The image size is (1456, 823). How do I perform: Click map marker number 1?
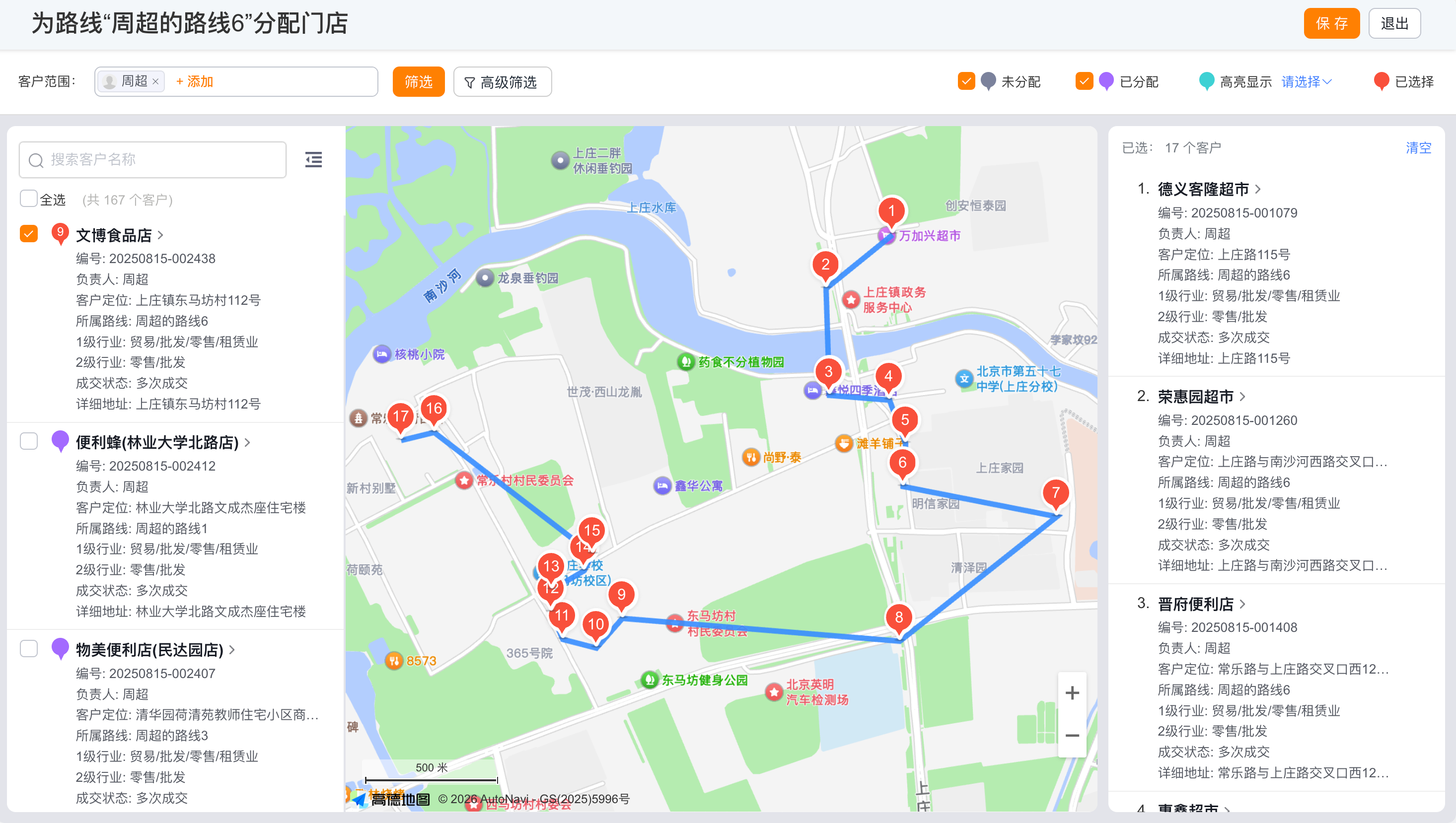pyautogui.click(x=891, y=212)
